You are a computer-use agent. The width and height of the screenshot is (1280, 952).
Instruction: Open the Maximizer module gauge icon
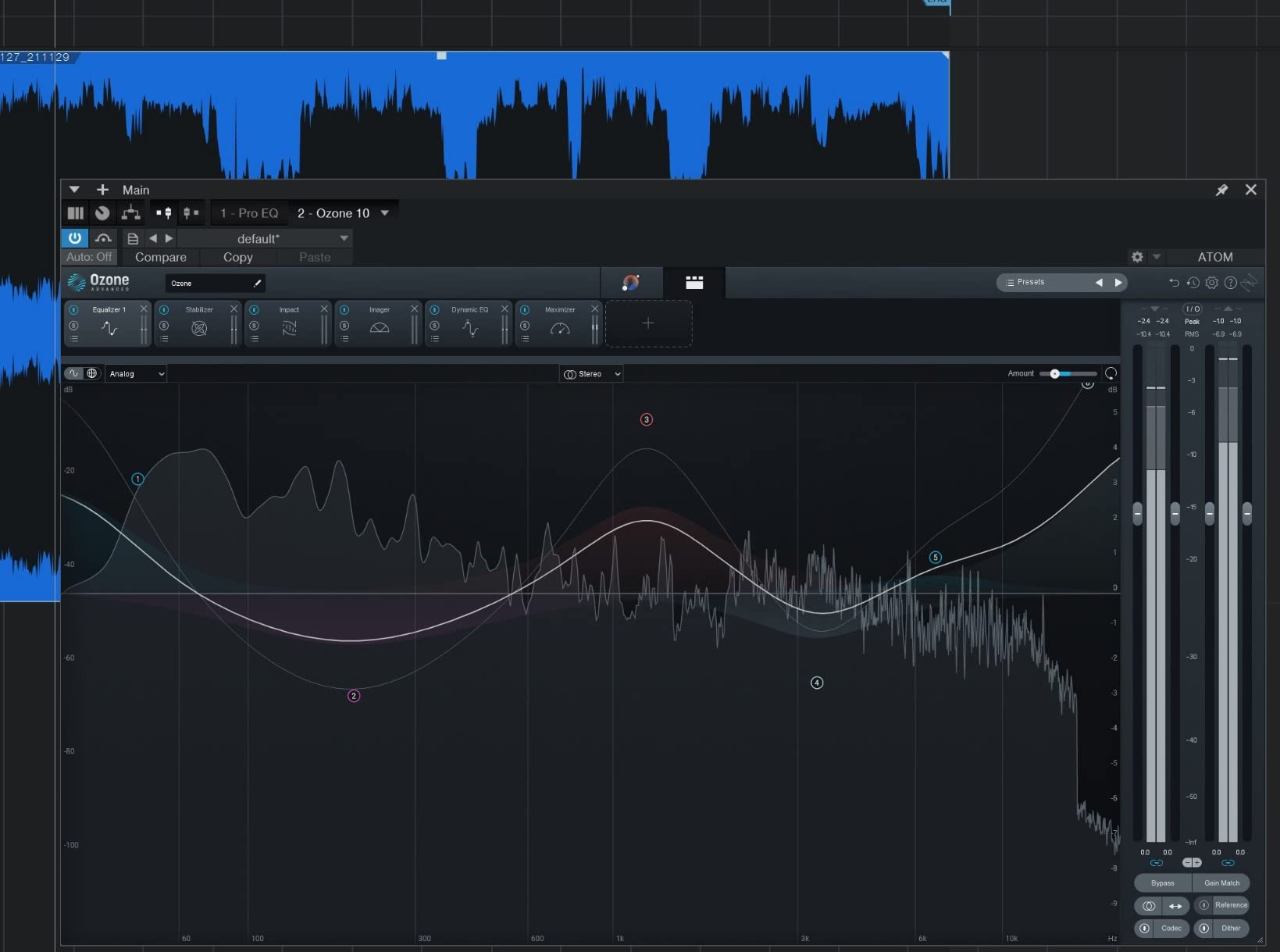click(x=560, y=329)
